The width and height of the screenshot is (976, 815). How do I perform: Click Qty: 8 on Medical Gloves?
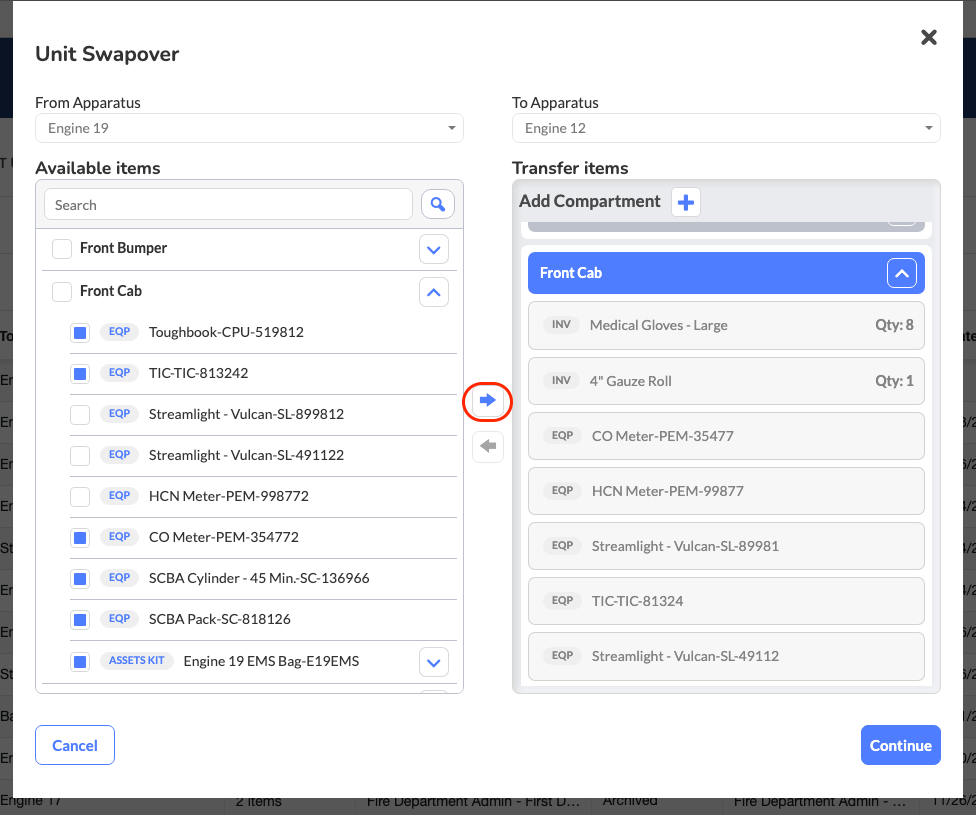(x=894, y=325)
